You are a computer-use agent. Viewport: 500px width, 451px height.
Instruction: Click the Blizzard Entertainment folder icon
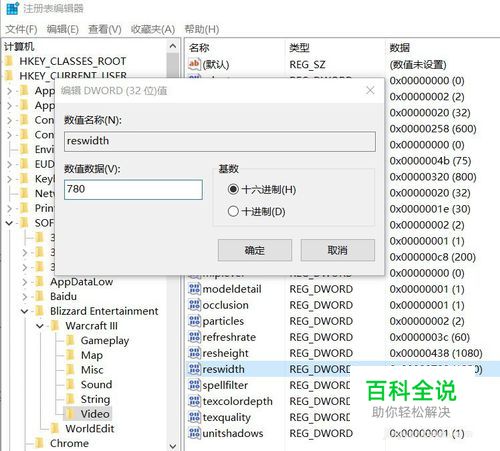[39, 311]
